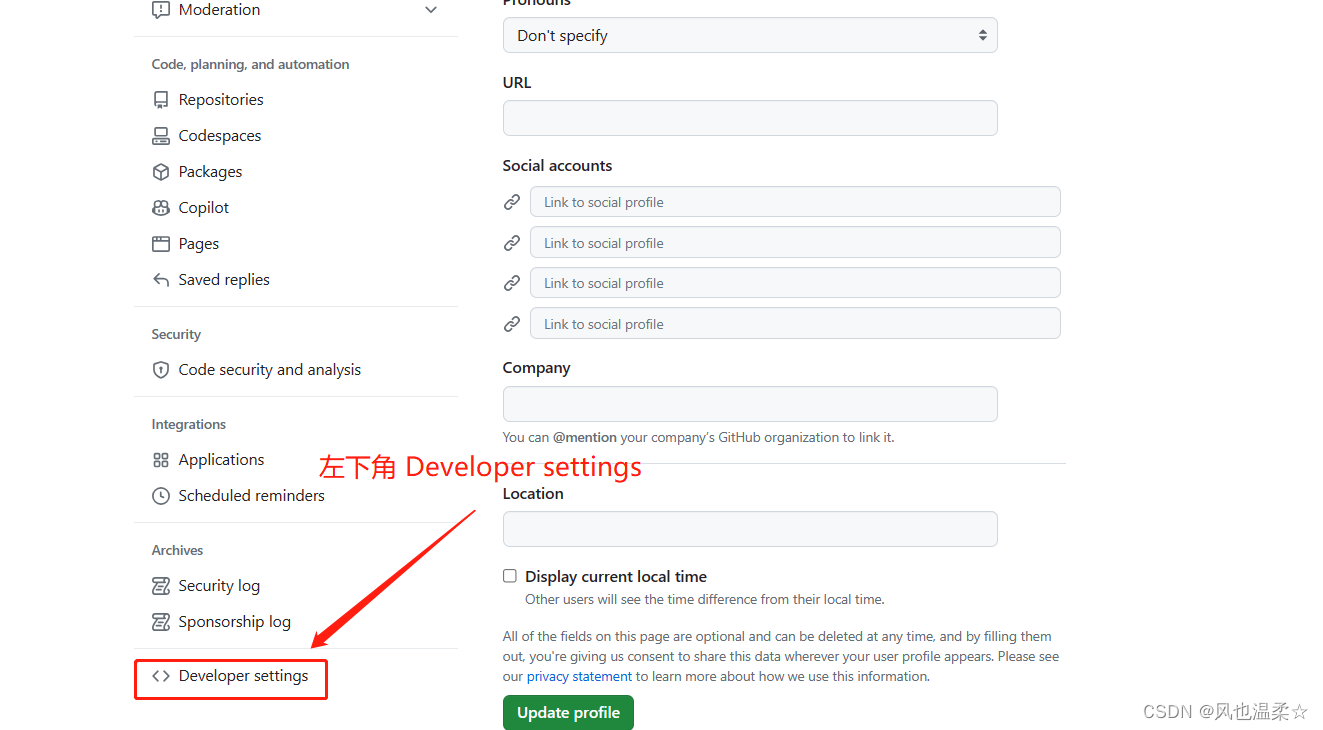Click the Developer settings code brackets icon

click(161, 676)
